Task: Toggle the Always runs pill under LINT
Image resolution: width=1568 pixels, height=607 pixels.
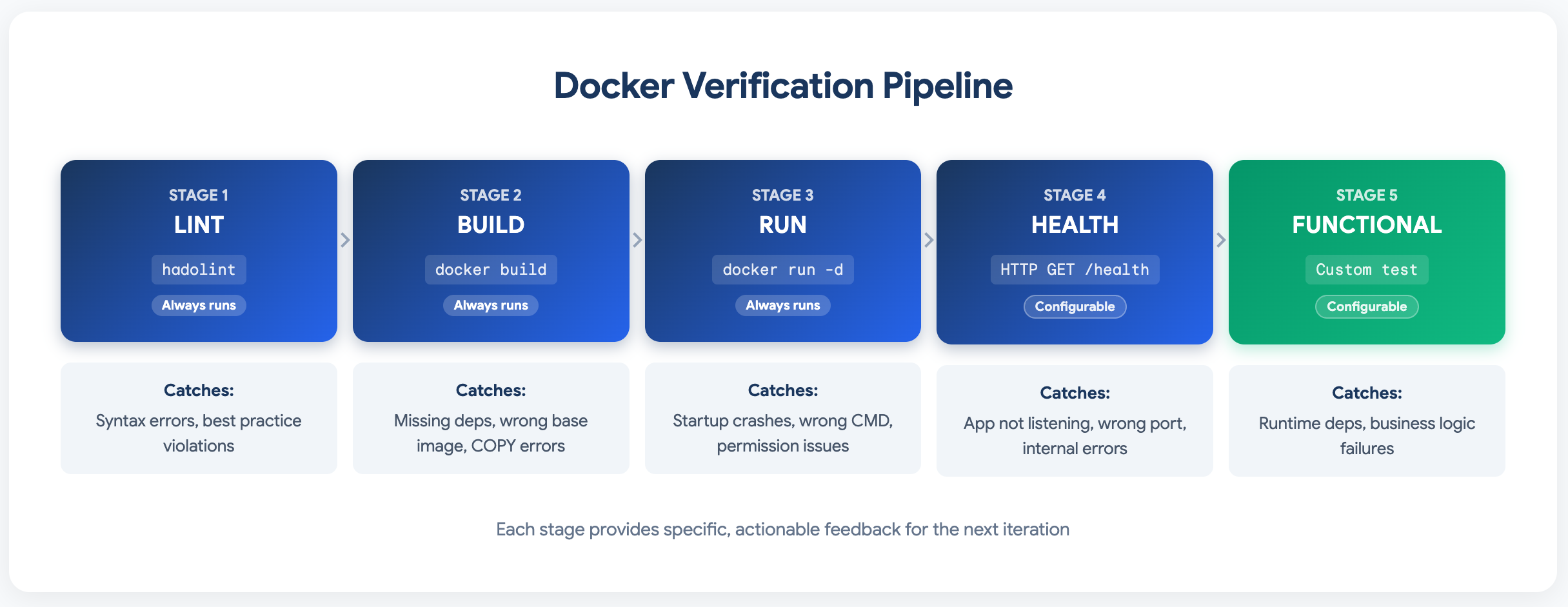Action: (198, 305)
